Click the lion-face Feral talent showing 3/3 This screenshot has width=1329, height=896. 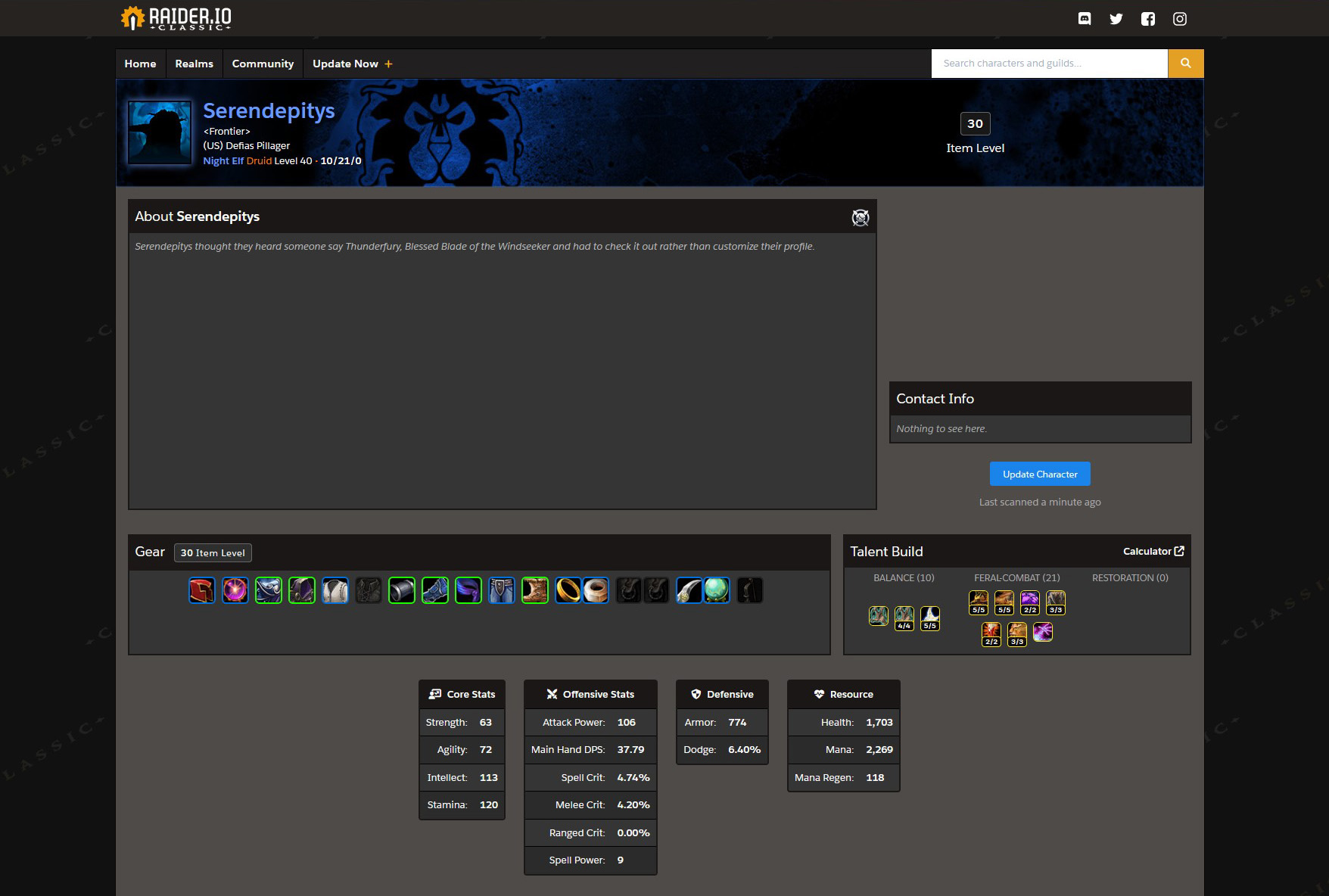point(1017,634)
